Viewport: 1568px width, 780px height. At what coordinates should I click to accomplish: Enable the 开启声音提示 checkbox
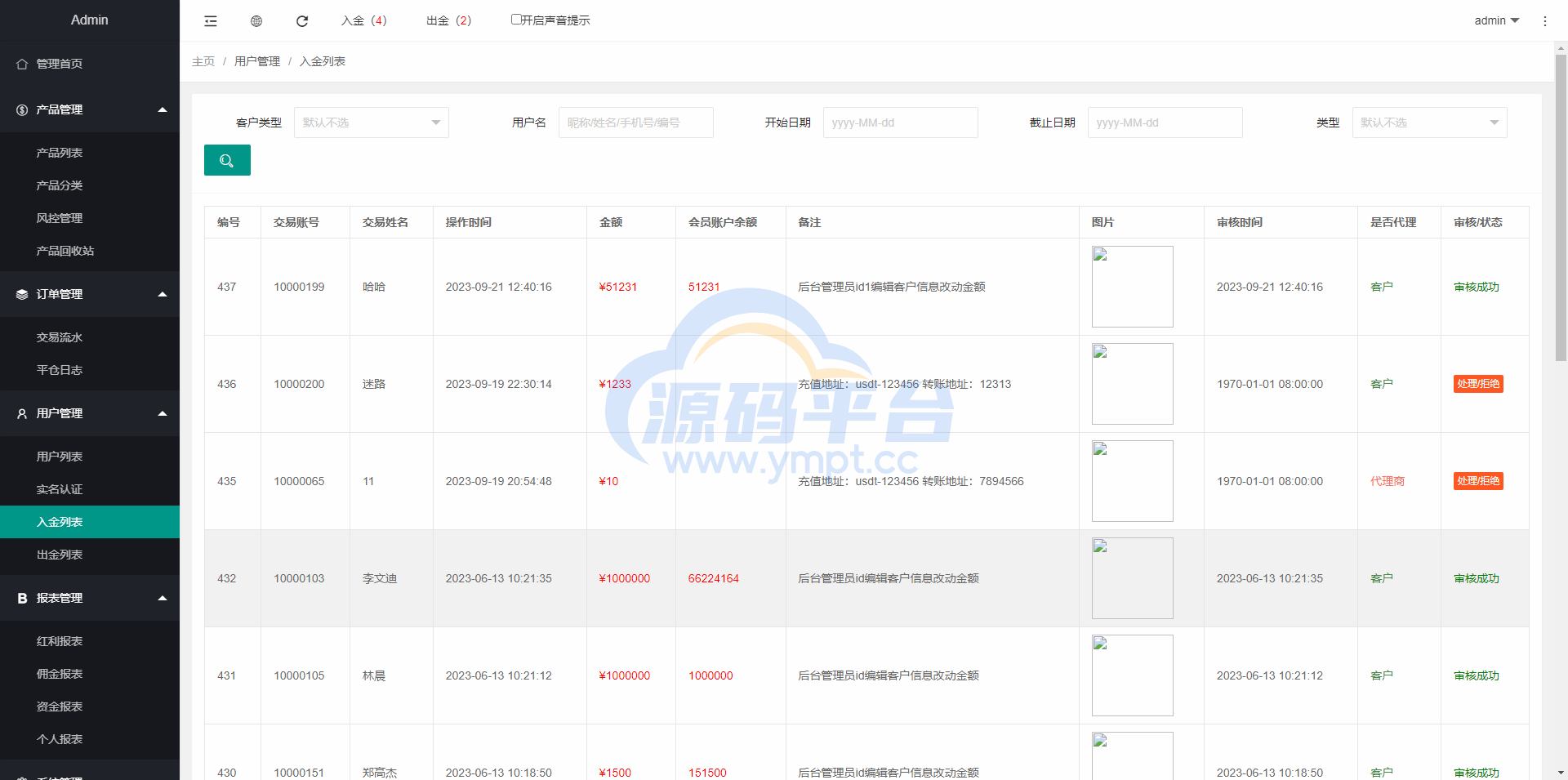[x=516, y=20]
